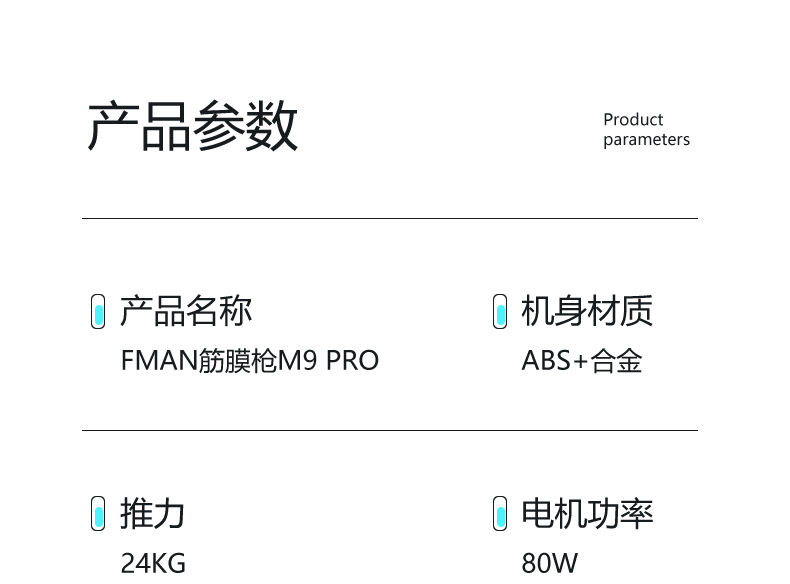
Task: Click the pill icon beside 机身材质
Action: [500, 311]
